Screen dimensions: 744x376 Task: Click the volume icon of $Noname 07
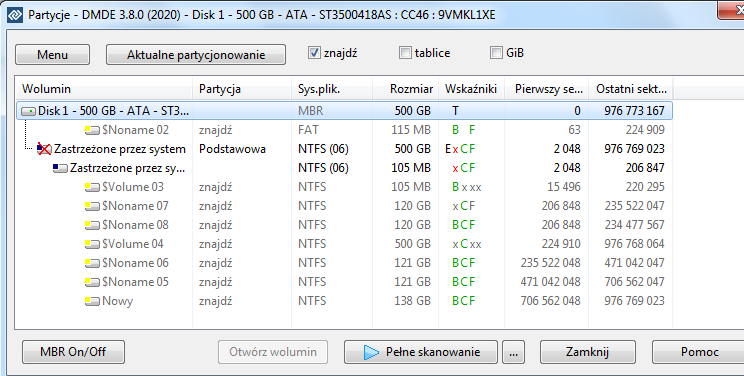coord(93,206)
